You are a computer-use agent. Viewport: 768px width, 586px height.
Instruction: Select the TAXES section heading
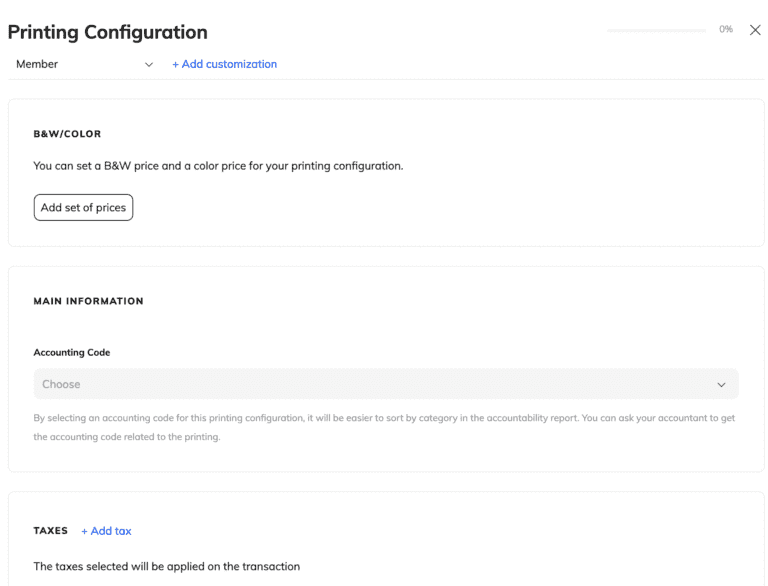coord(51,531)
